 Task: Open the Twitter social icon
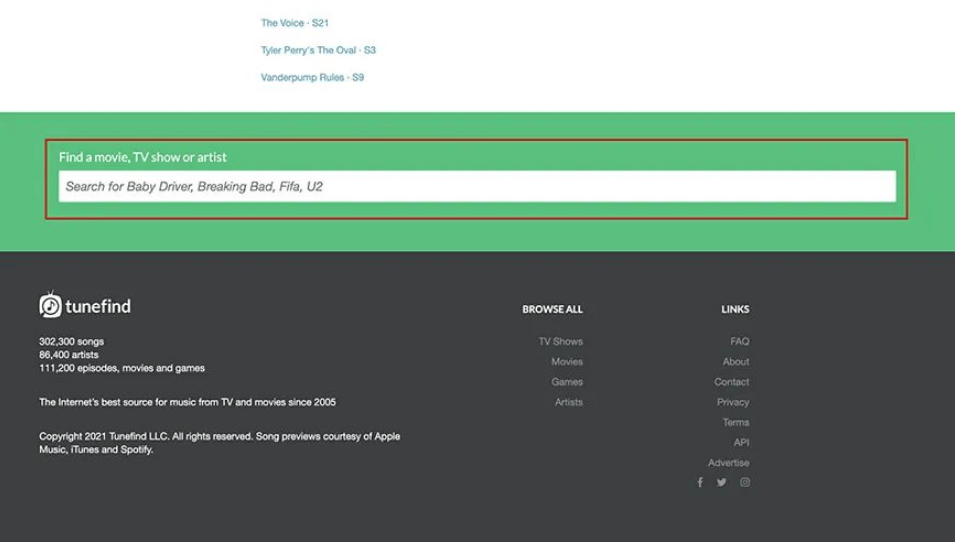click(x=722, y=482)
